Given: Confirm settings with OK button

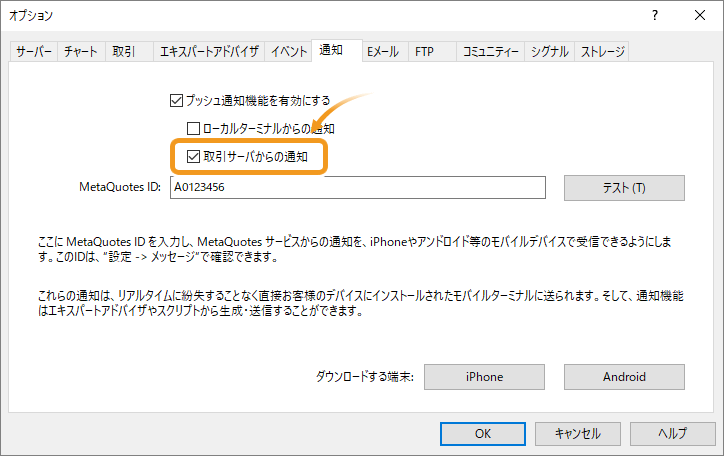Looking at the screenshot, I should (x=483, y=434).
